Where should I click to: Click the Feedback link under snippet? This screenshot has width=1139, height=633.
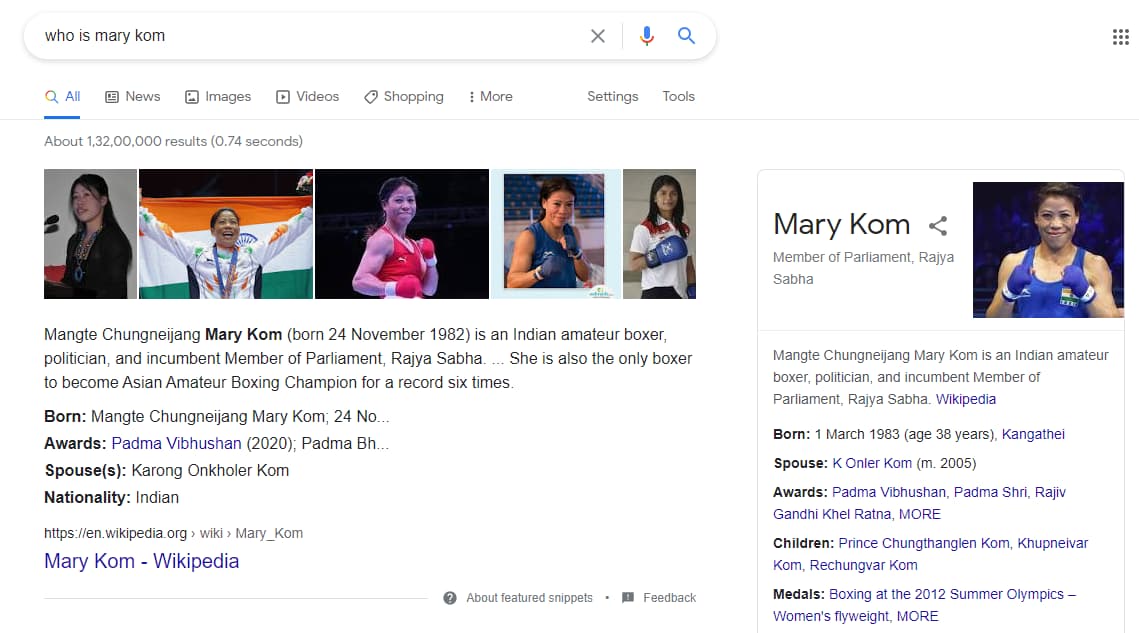tap(670, 597)
